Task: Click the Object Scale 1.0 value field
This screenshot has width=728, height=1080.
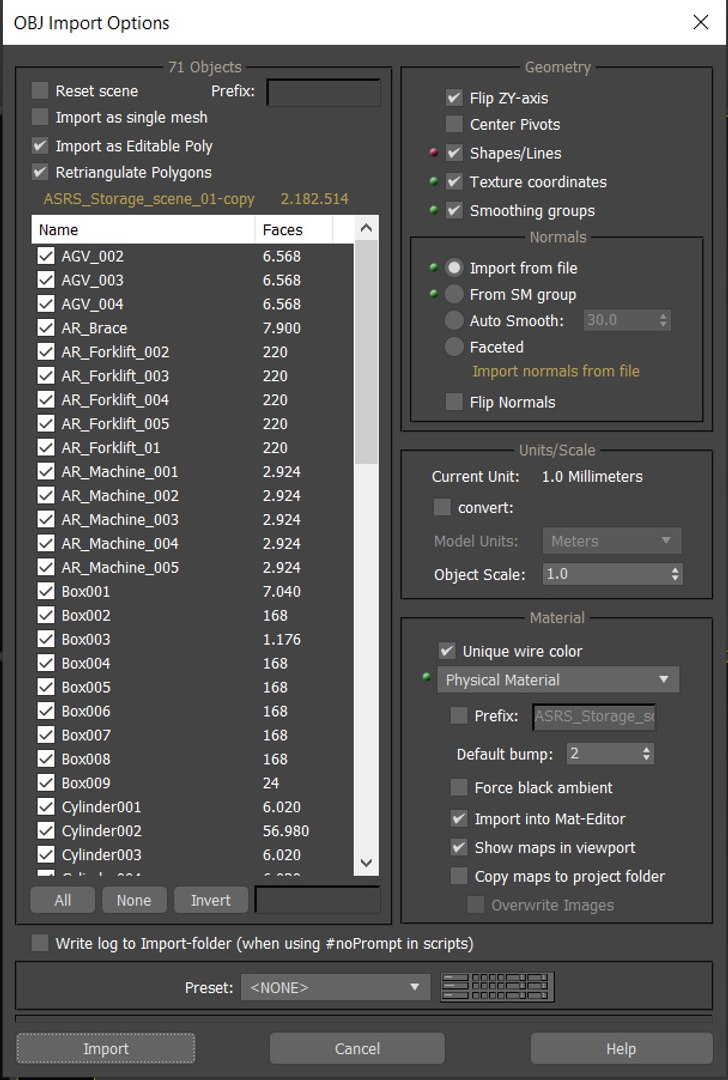Action: [x=605, y=574]
